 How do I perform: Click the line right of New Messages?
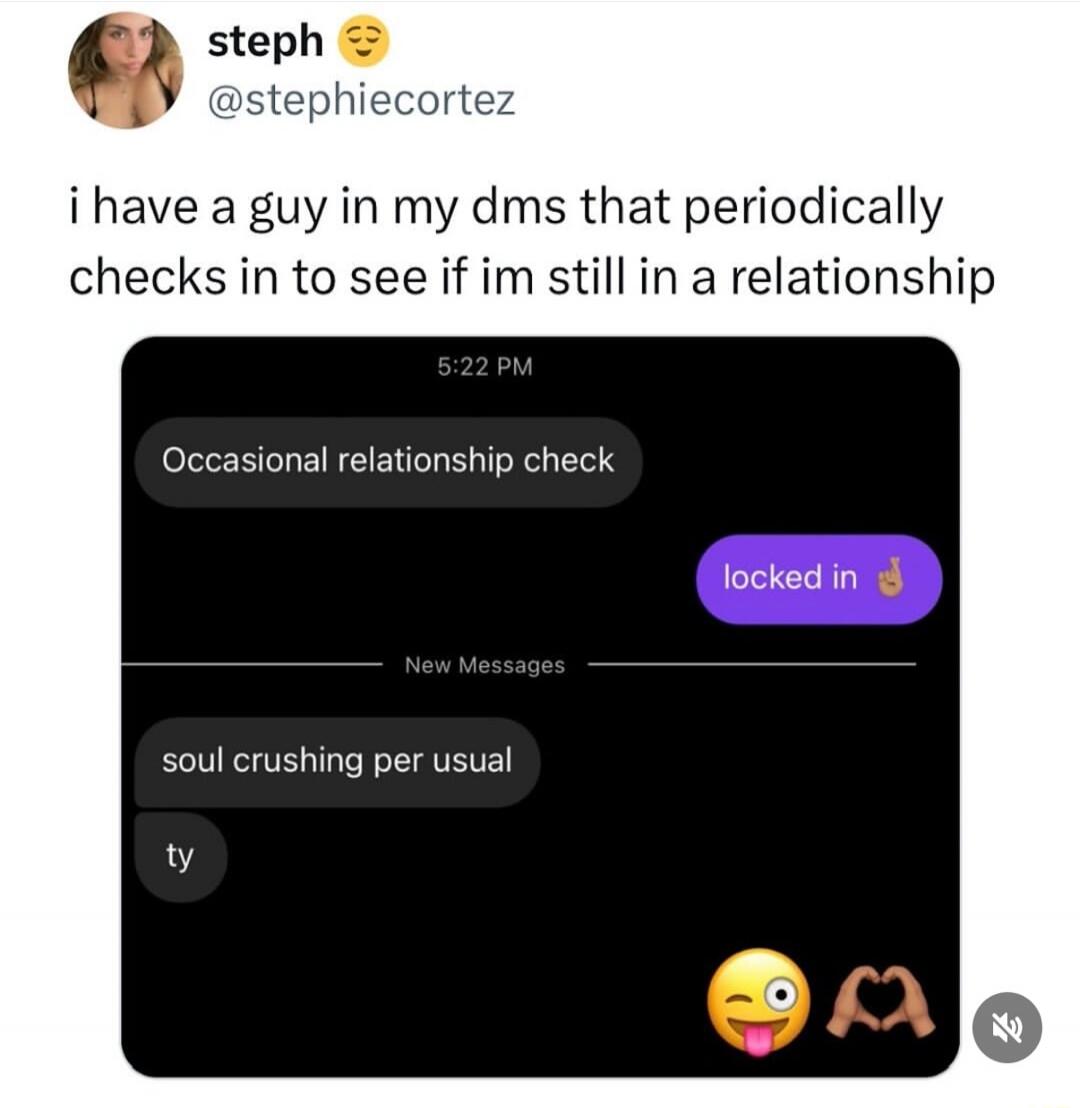coord(751,664)
